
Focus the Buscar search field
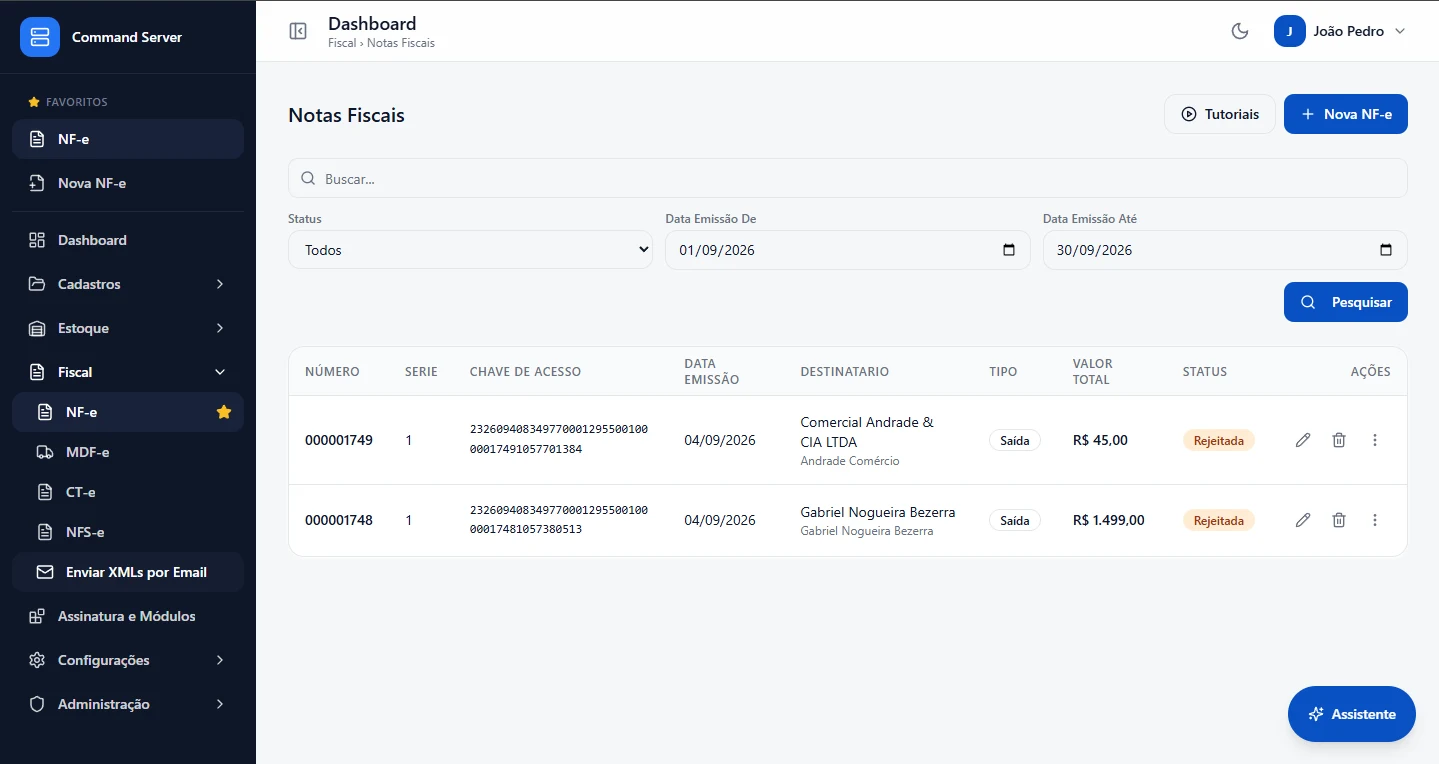pos(848,179)
